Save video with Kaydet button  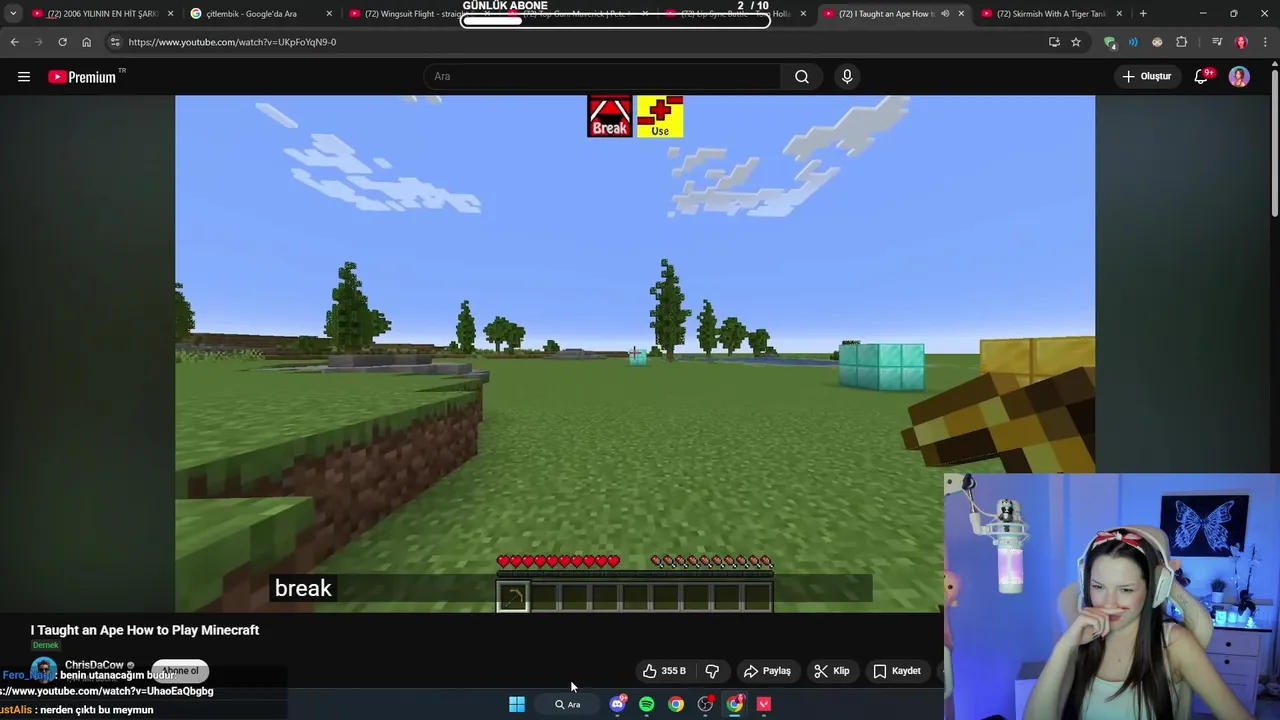click(x=897, y=671)
